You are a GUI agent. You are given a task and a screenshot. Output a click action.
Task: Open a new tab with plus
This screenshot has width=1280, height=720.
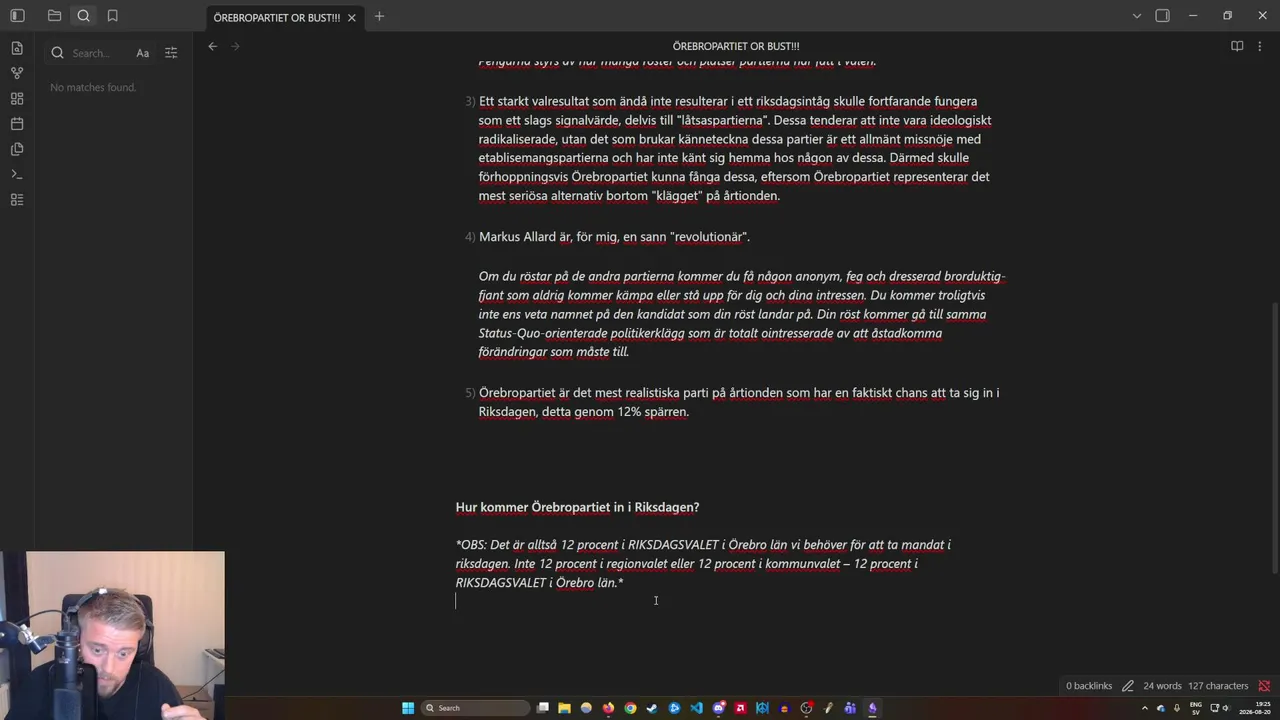[x=379, y=17]
